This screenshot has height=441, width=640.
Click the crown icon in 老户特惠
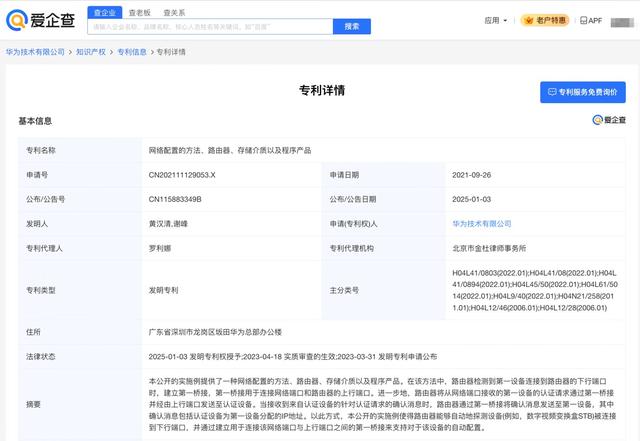point(529,20)
